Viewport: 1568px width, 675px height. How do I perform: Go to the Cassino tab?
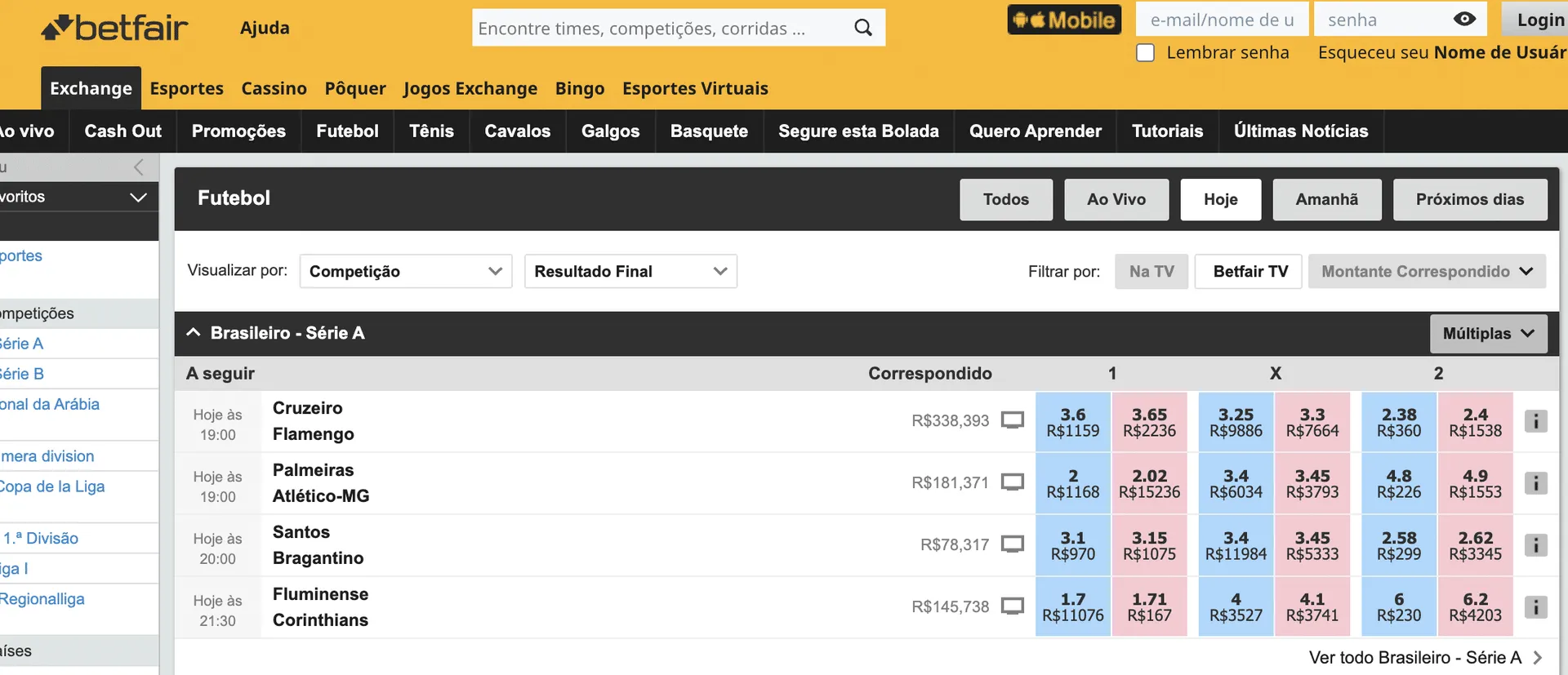(274, 88)
